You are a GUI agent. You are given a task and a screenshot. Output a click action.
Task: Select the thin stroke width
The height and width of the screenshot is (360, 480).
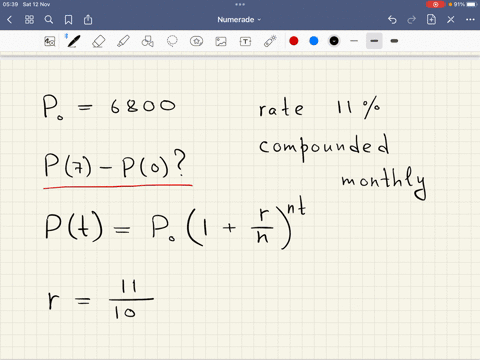coord(354,41)
